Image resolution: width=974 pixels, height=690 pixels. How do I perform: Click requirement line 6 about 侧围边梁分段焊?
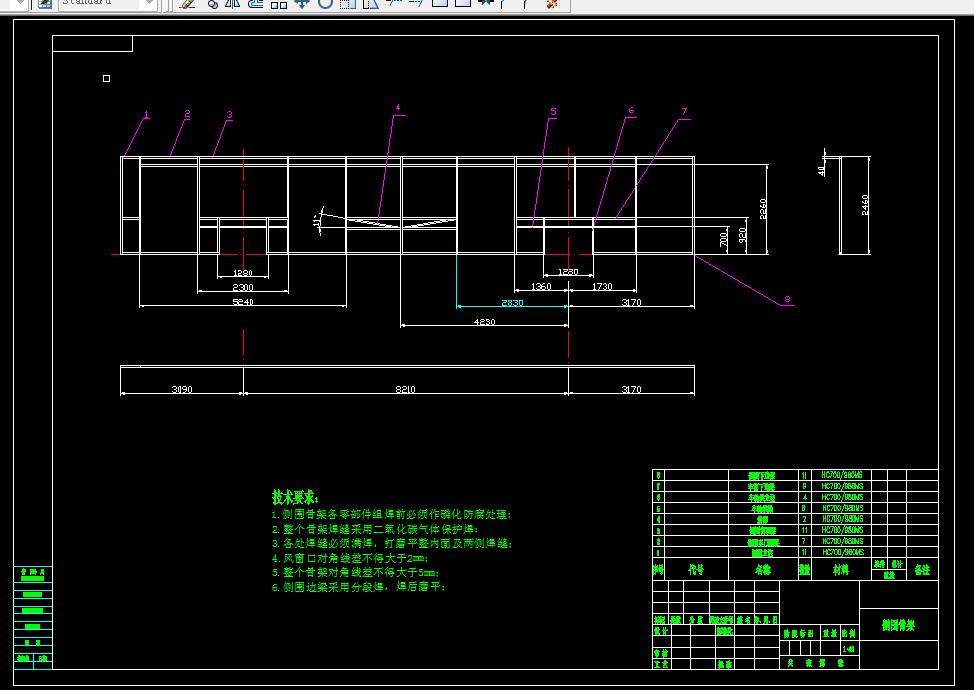click(x=358, y=587)
